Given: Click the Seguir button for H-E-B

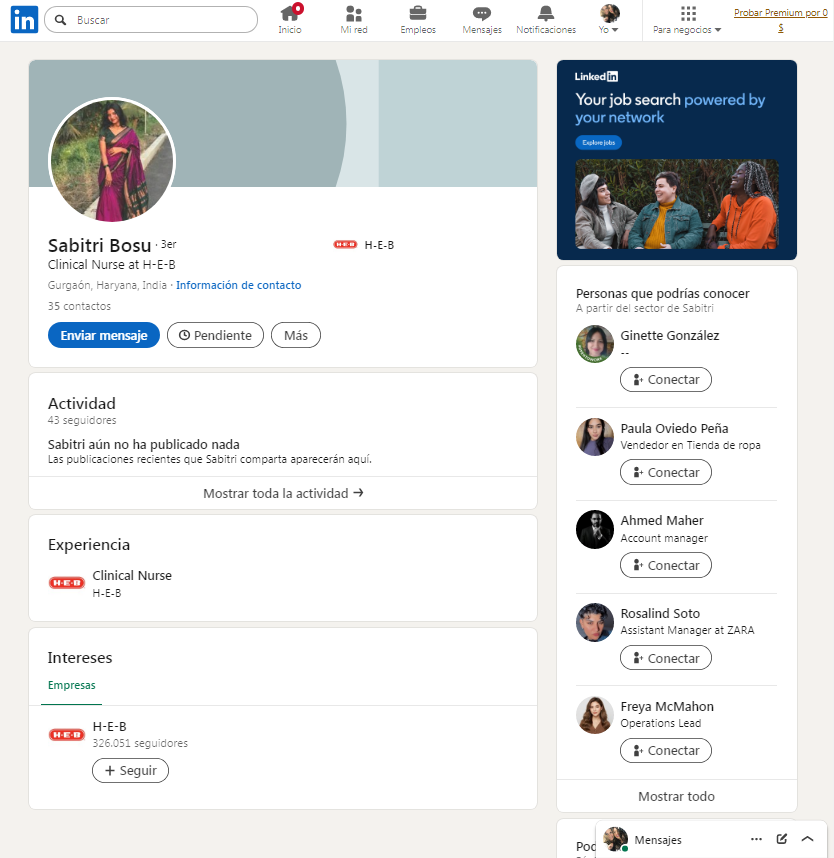Looking at the screenshot, I should pos(130,770).
